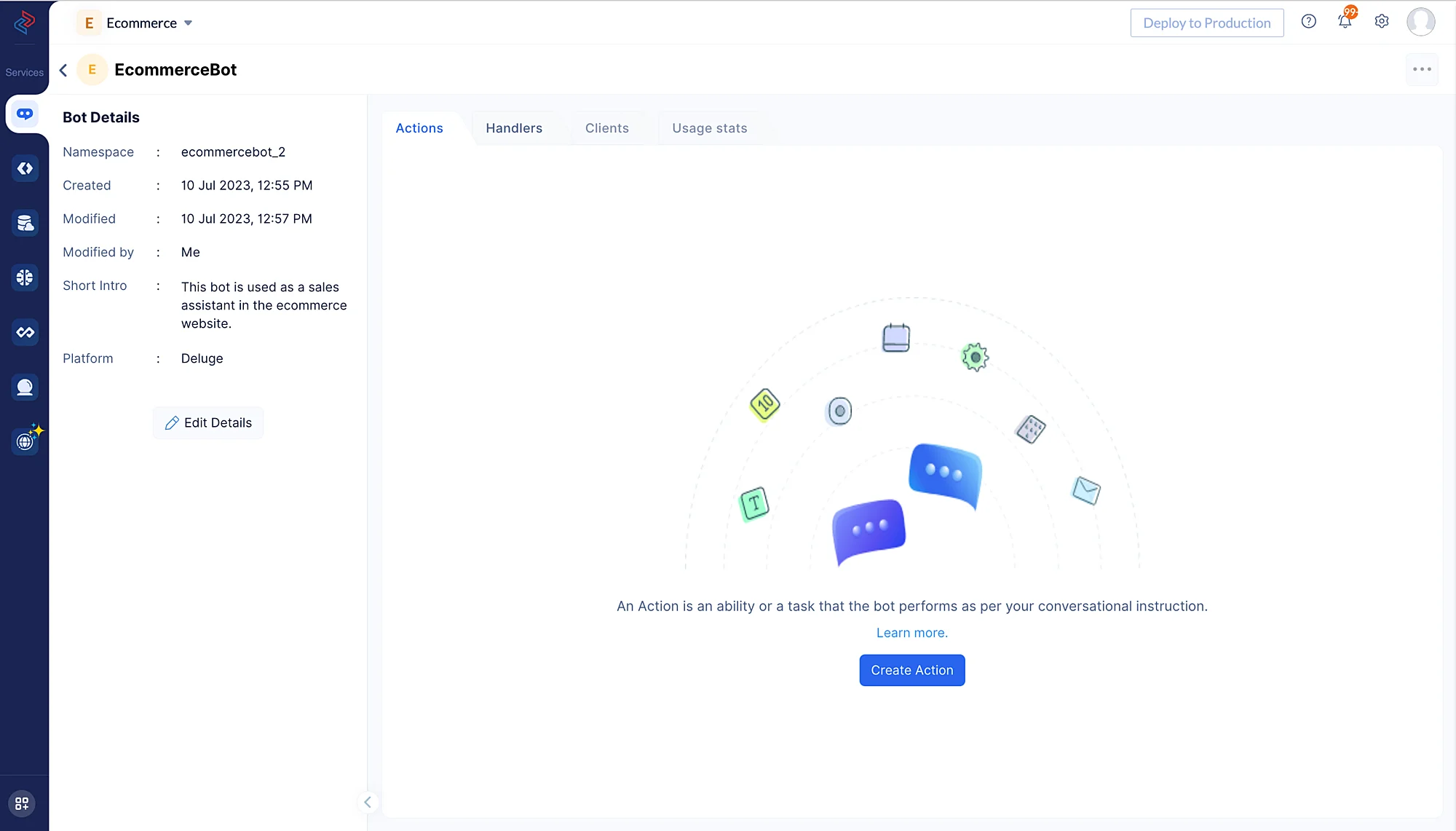Screen dimensions: 1456x831
Task: Open settings via the gear icon
Action: point(1381,22)
